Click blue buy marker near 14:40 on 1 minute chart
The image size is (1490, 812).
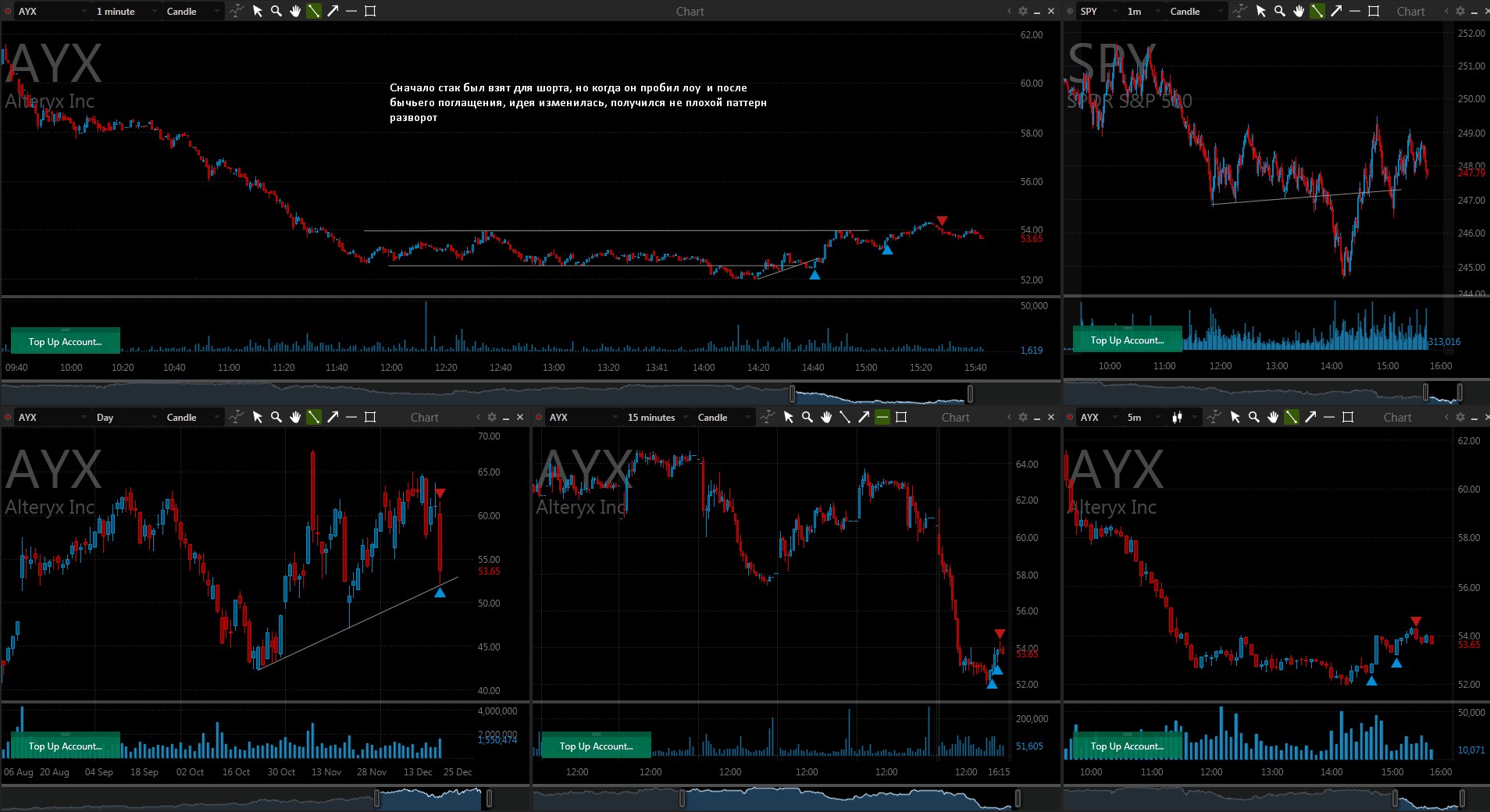[815, 274]
